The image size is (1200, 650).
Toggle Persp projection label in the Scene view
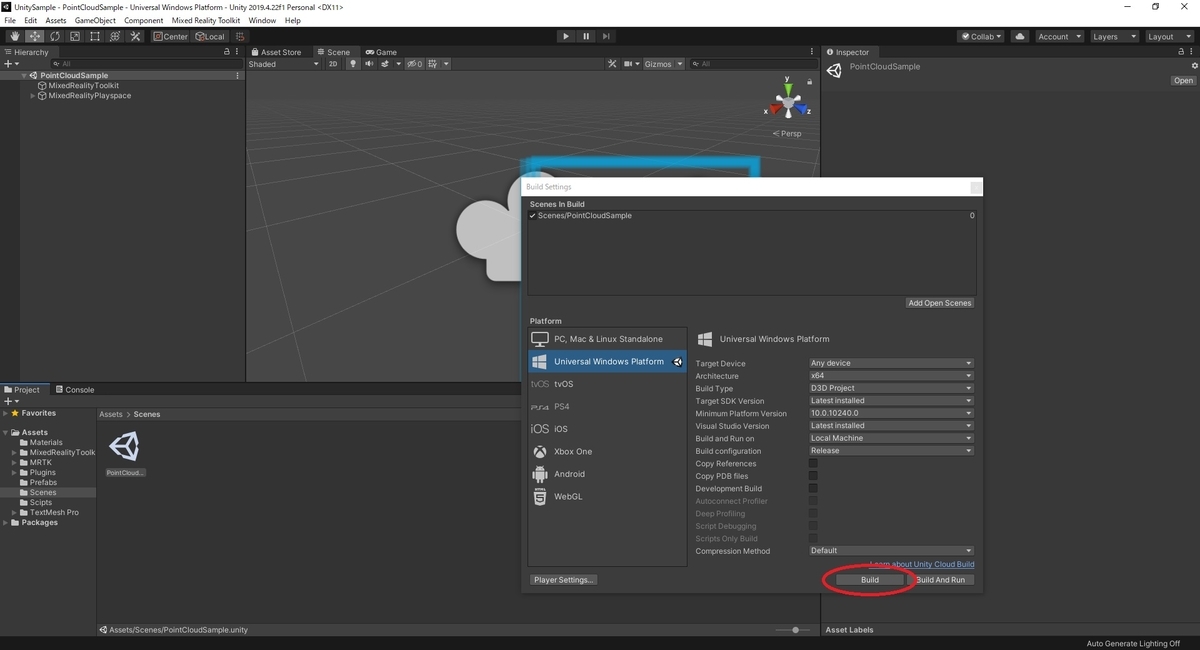788,133
